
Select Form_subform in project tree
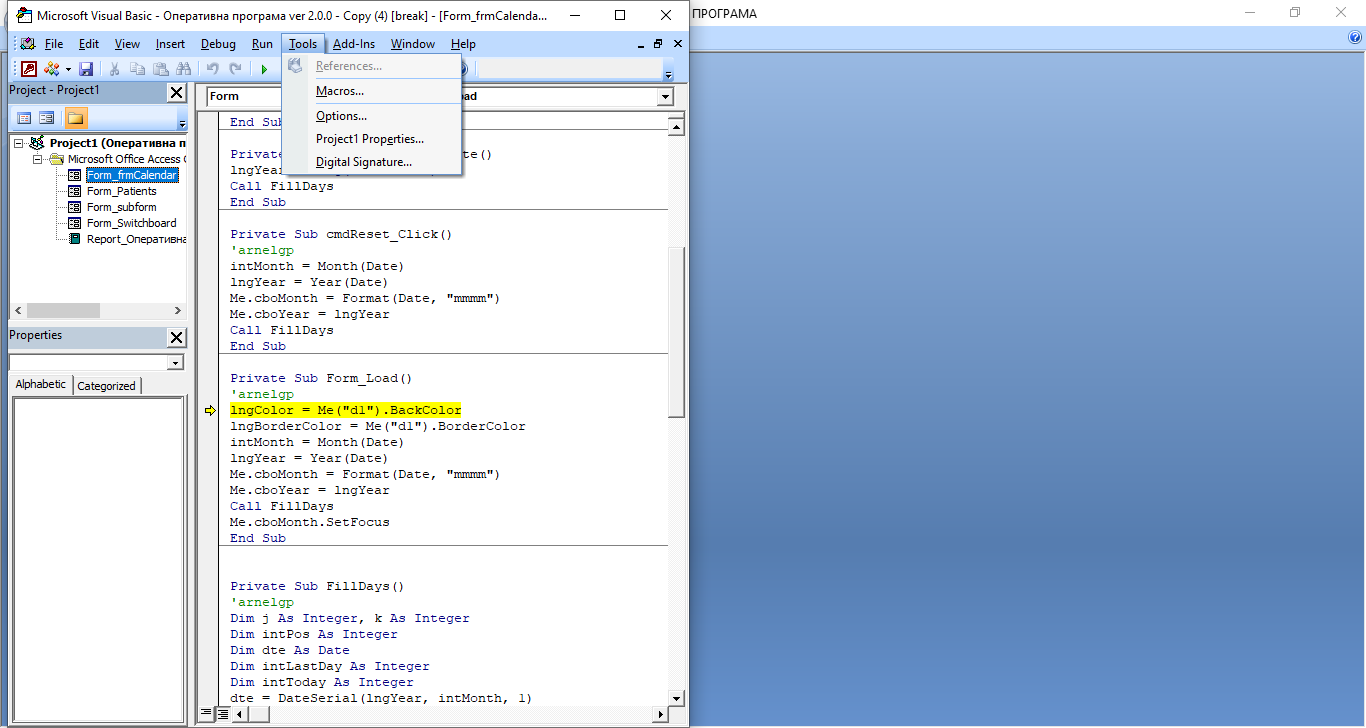coord(122,207)
